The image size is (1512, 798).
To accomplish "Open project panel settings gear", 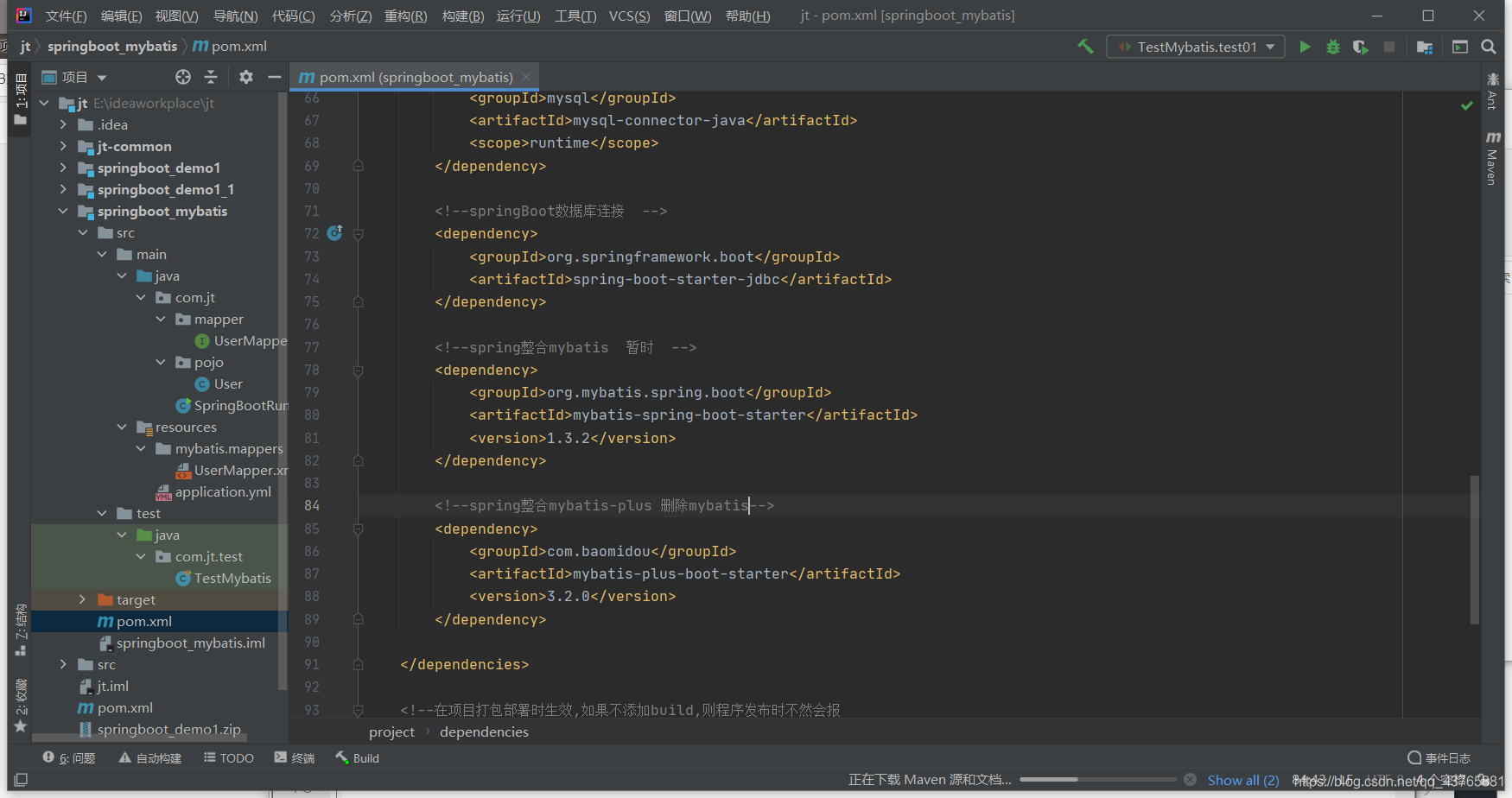I will pos(246,77).
